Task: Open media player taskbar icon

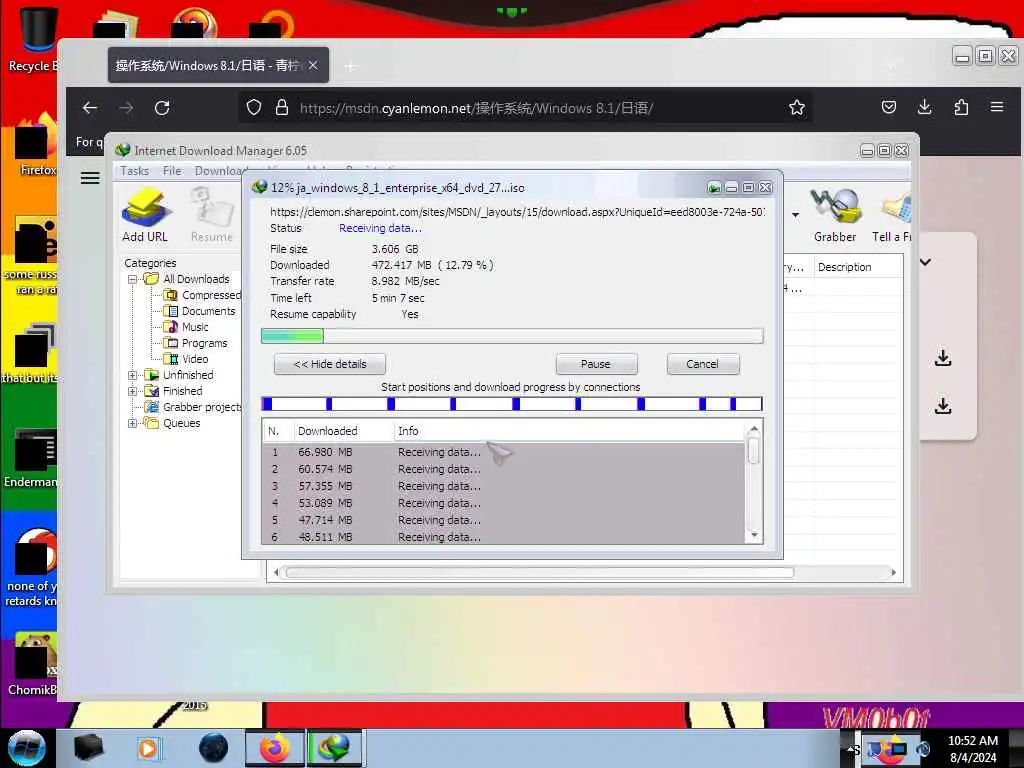Action: (149, 748)
